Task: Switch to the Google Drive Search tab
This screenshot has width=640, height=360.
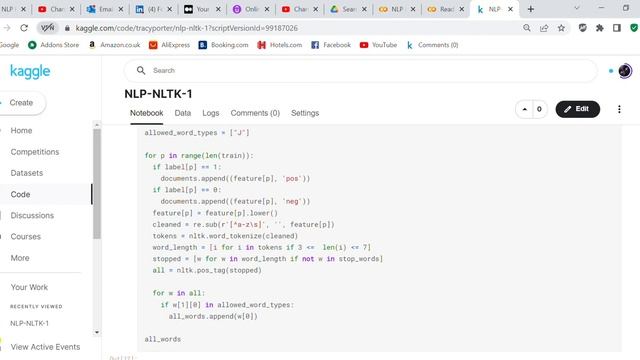Action: (x=348, y=9)
